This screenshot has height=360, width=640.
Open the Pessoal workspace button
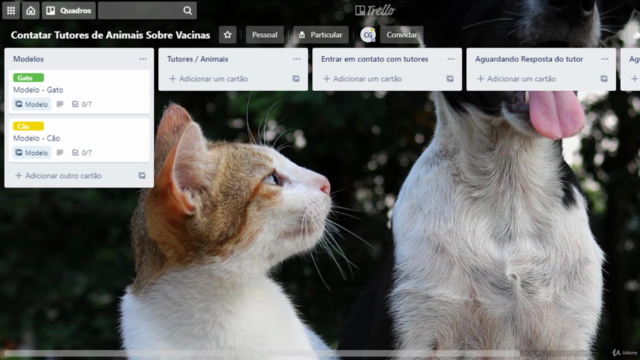(264, 35)
